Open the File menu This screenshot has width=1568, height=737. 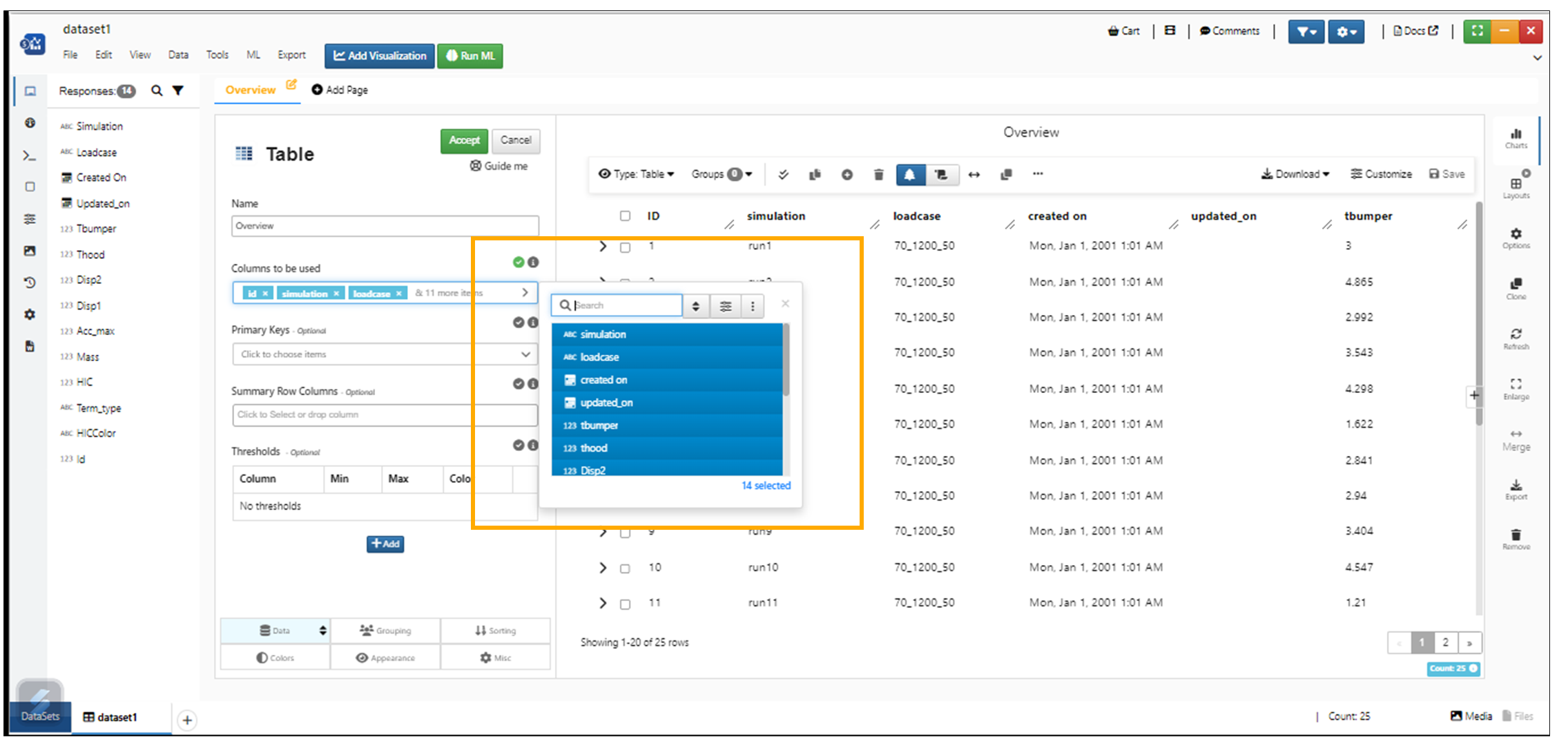click(70, 55)
